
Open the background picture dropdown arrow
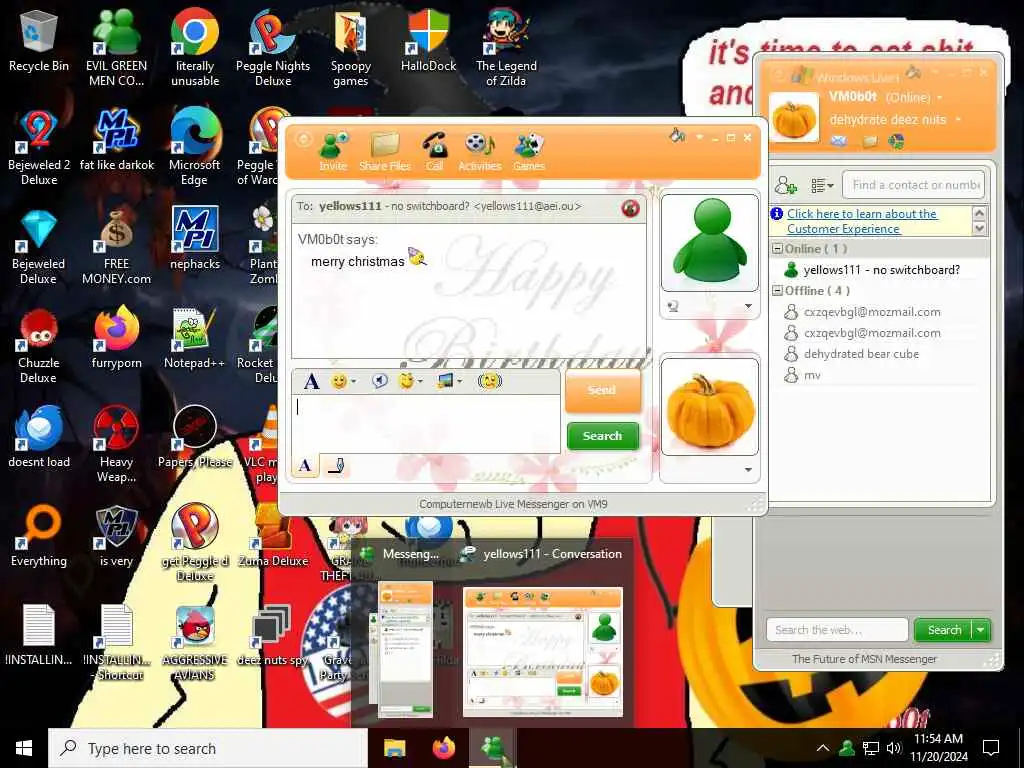[x=460, y=382]
